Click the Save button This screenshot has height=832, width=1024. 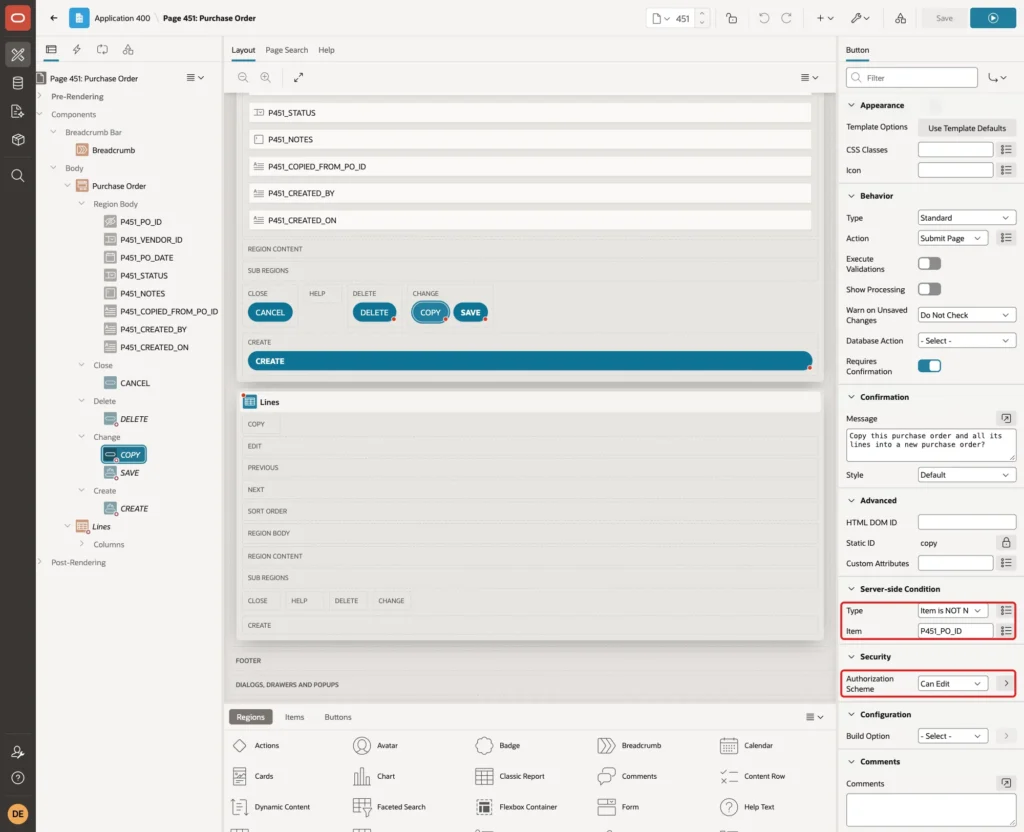click(x=944, y=18)
